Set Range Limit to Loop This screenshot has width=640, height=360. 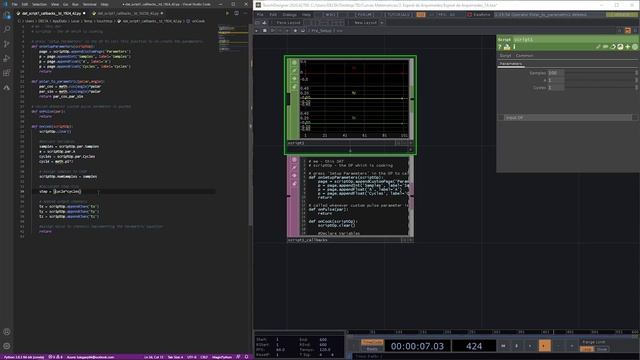(587, 349)
